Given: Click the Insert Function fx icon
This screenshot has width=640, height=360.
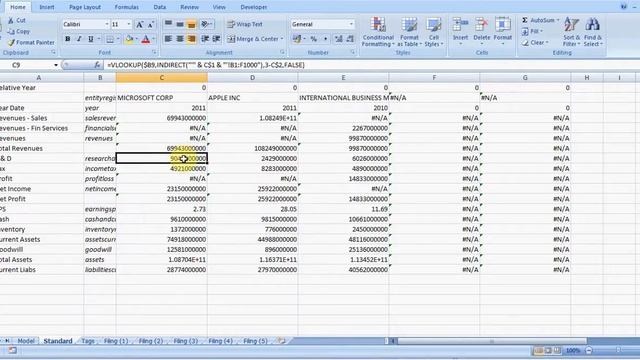Looking at the screenshot, I should click(97, 65).
